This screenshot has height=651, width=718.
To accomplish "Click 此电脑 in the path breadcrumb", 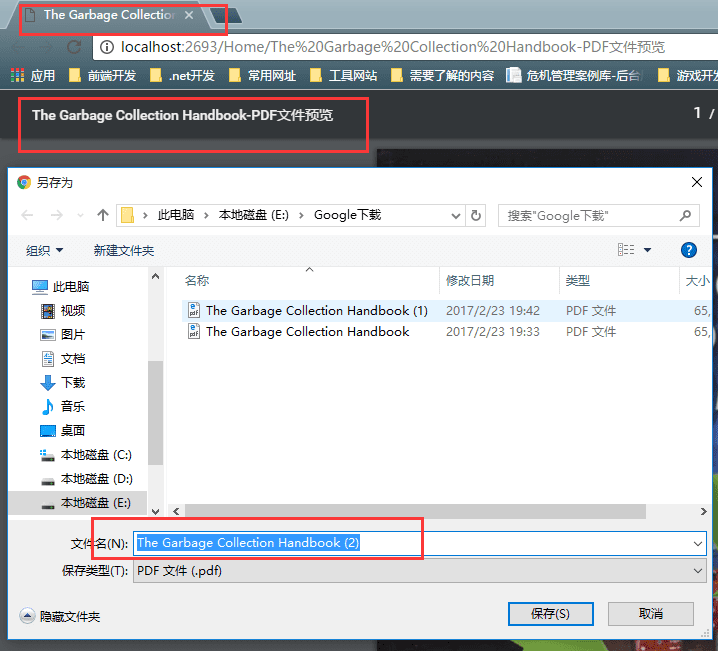I will point(175,215).
